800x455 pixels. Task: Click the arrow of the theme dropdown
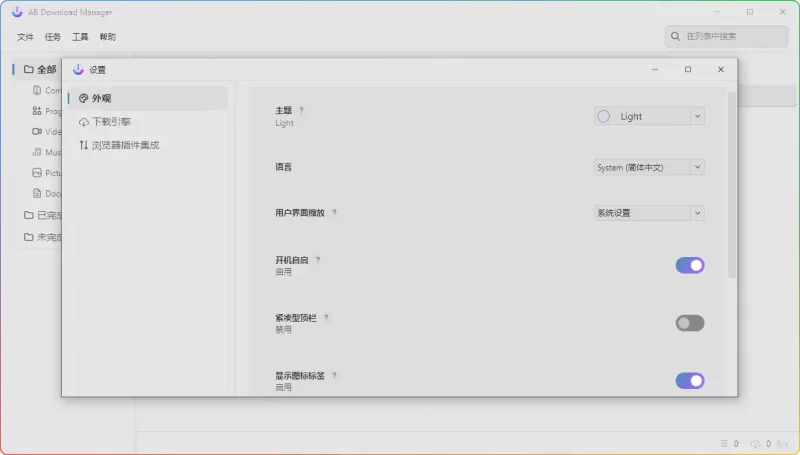click(697, 116)
